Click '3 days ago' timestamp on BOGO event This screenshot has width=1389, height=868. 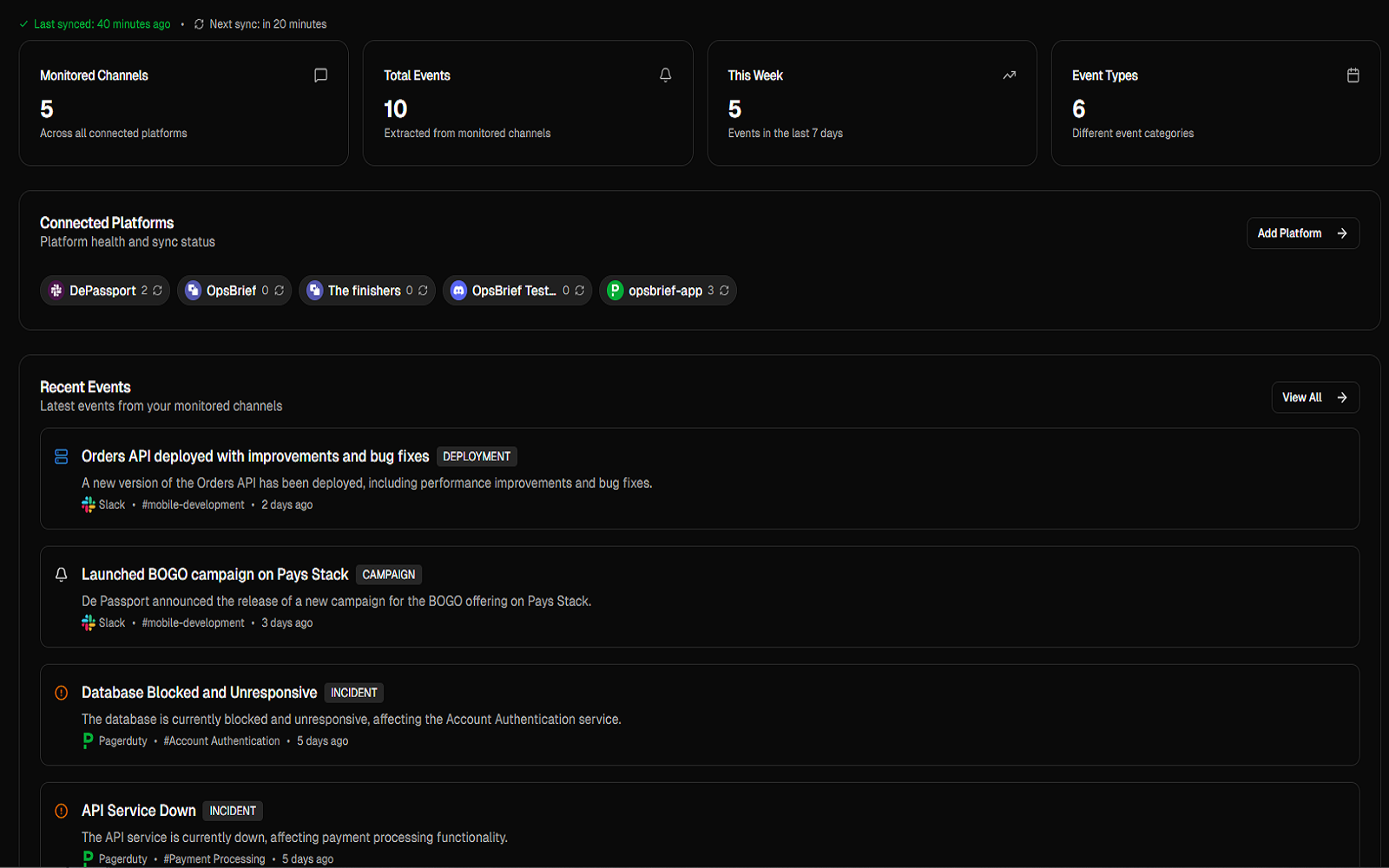pos(287,623)
